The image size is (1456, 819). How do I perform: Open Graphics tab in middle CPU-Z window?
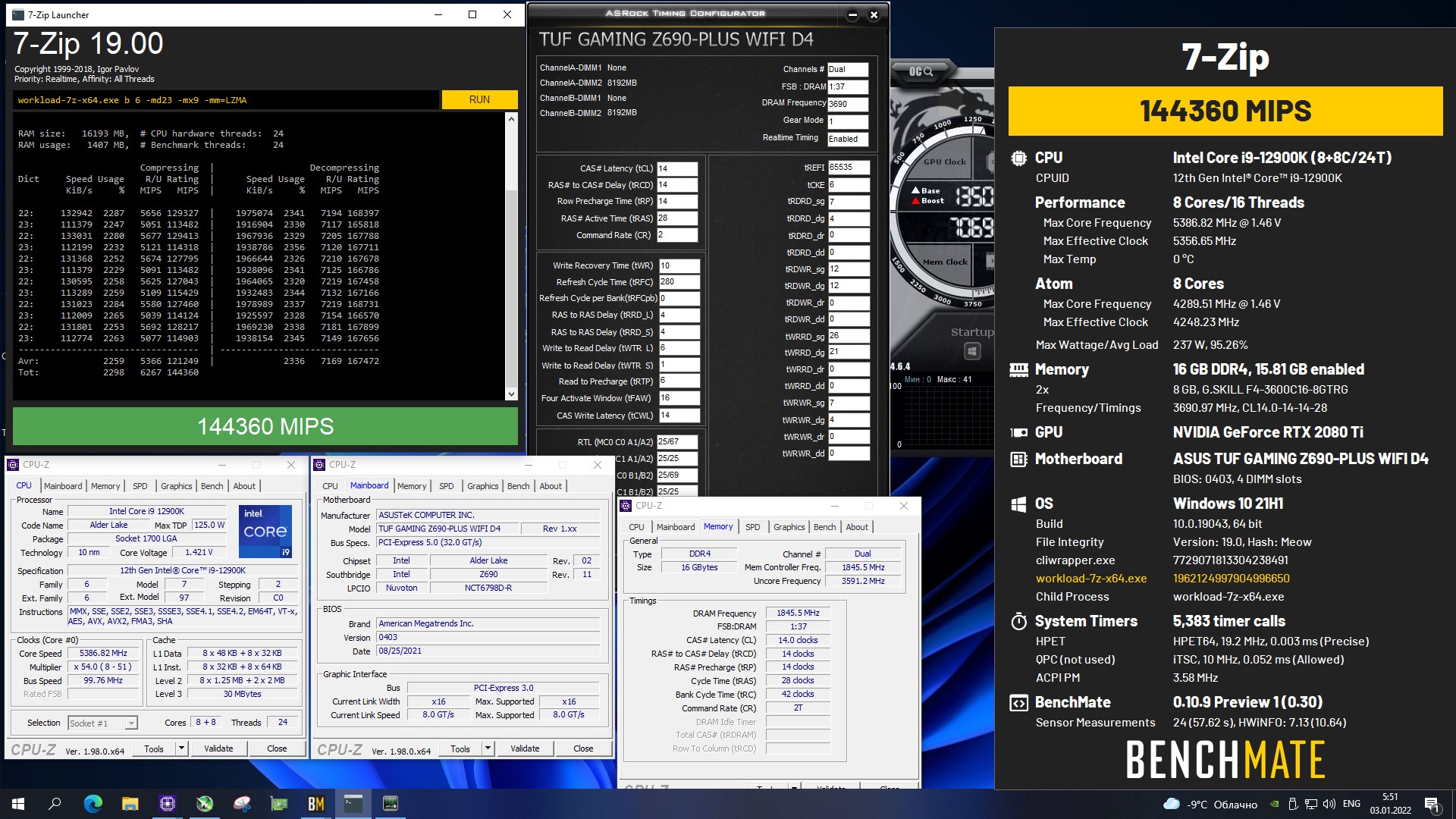click(483, 486)
